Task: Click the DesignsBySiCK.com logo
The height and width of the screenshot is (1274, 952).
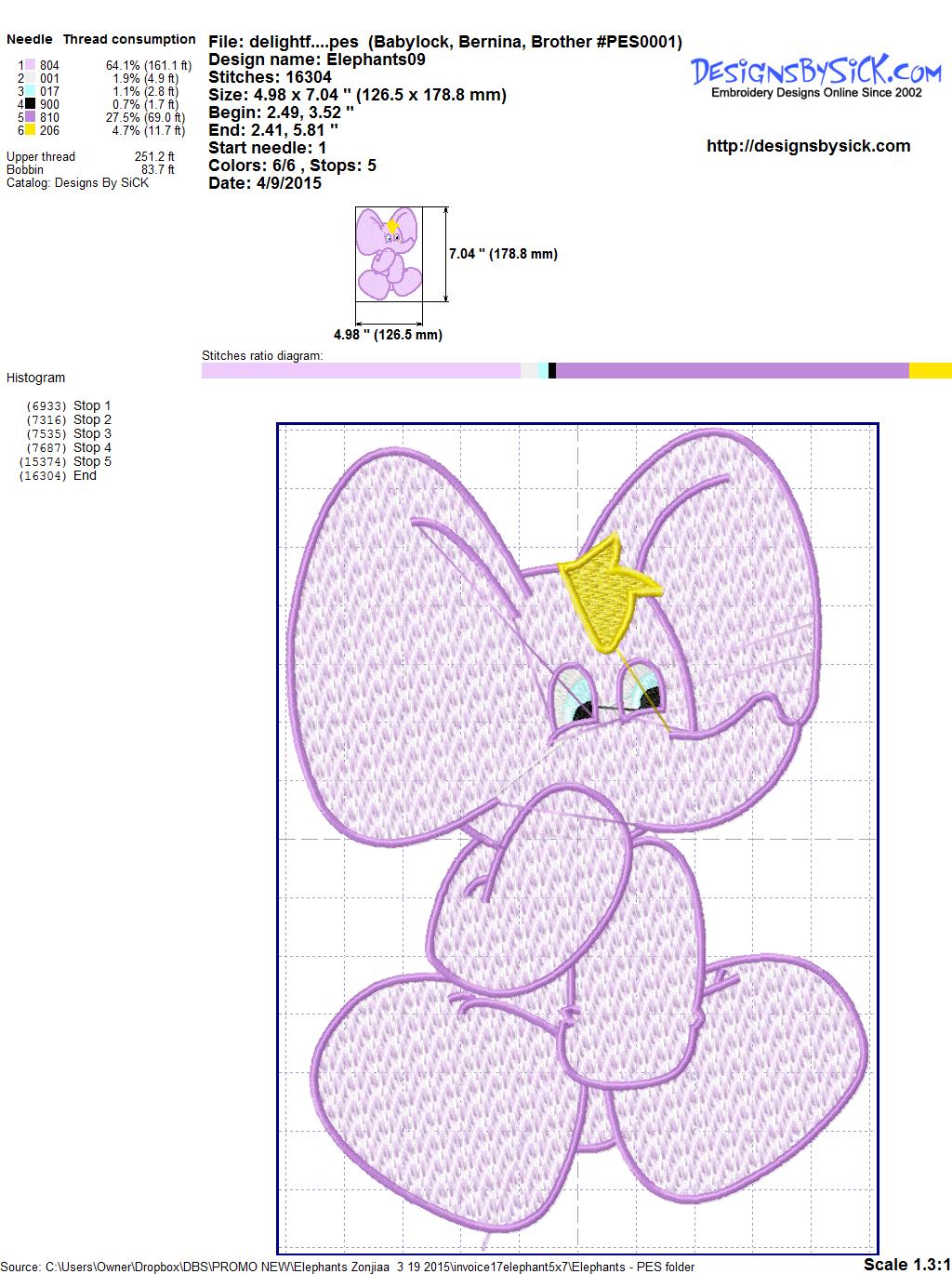Action: [816, 74]
